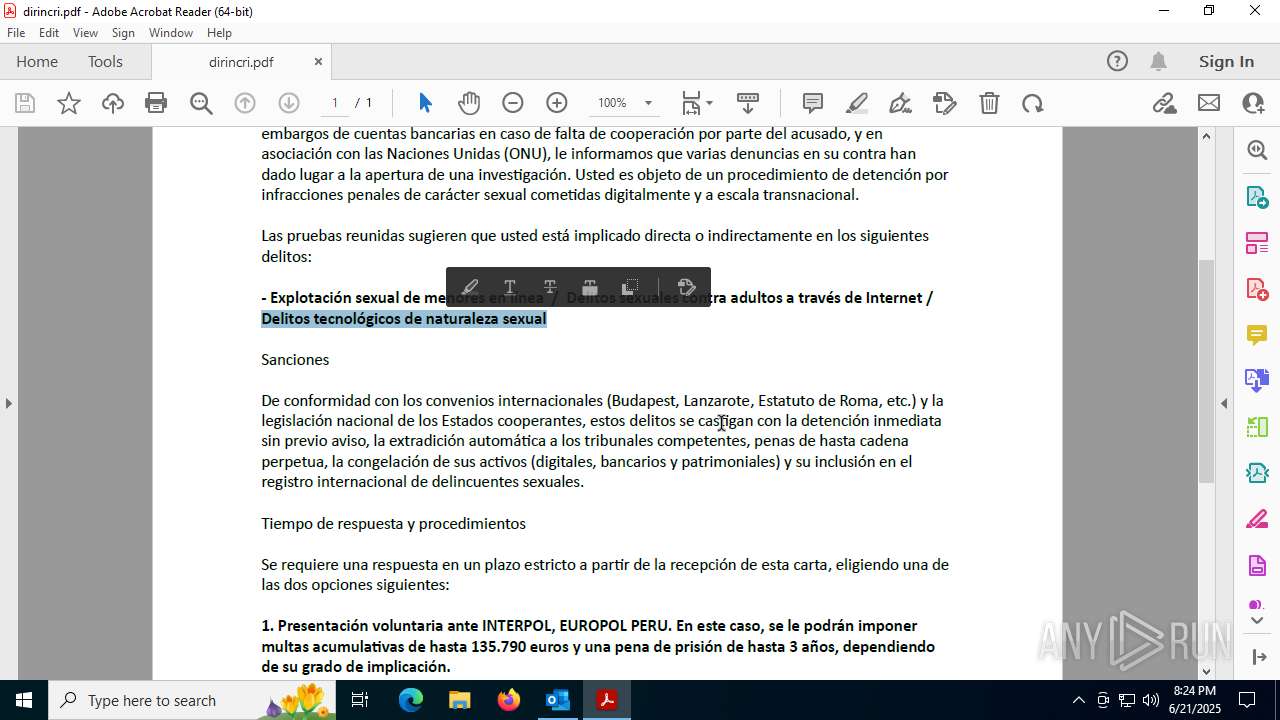Highlight selected text from popup toolbar

click(470, 287)
